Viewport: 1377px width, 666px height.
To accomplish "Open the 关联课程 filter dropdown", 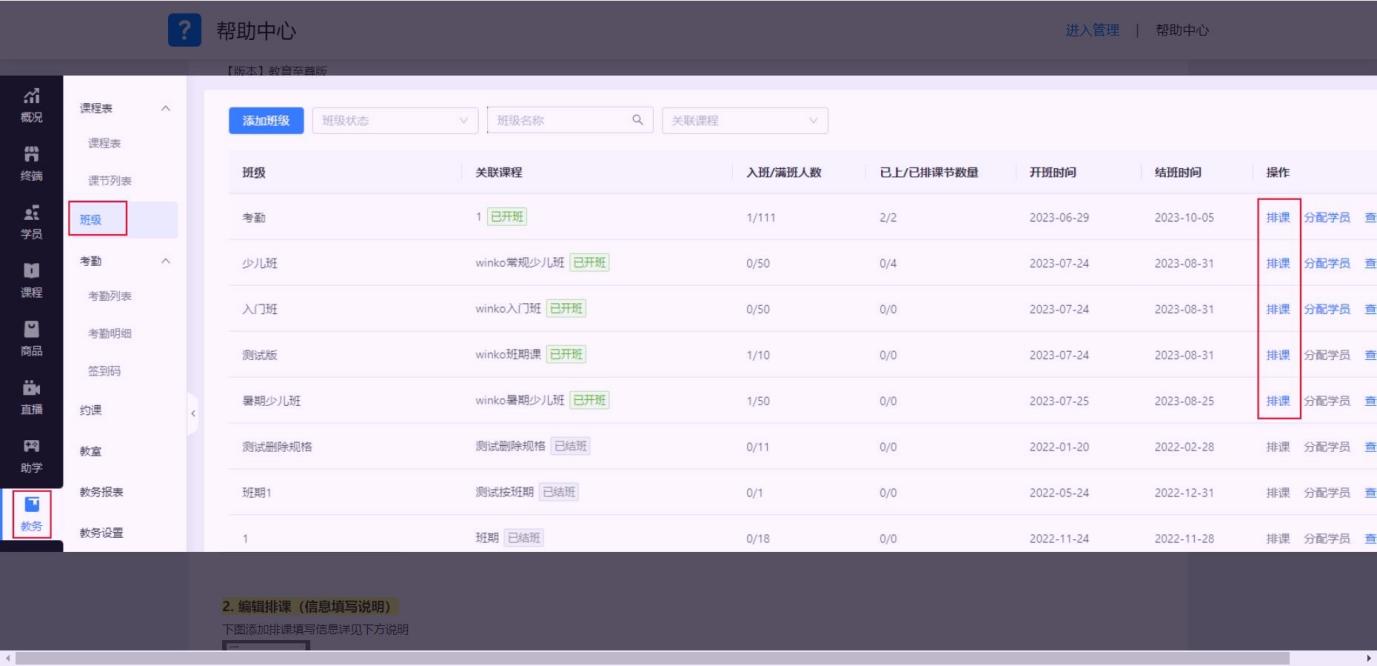I will pos(744,121).
